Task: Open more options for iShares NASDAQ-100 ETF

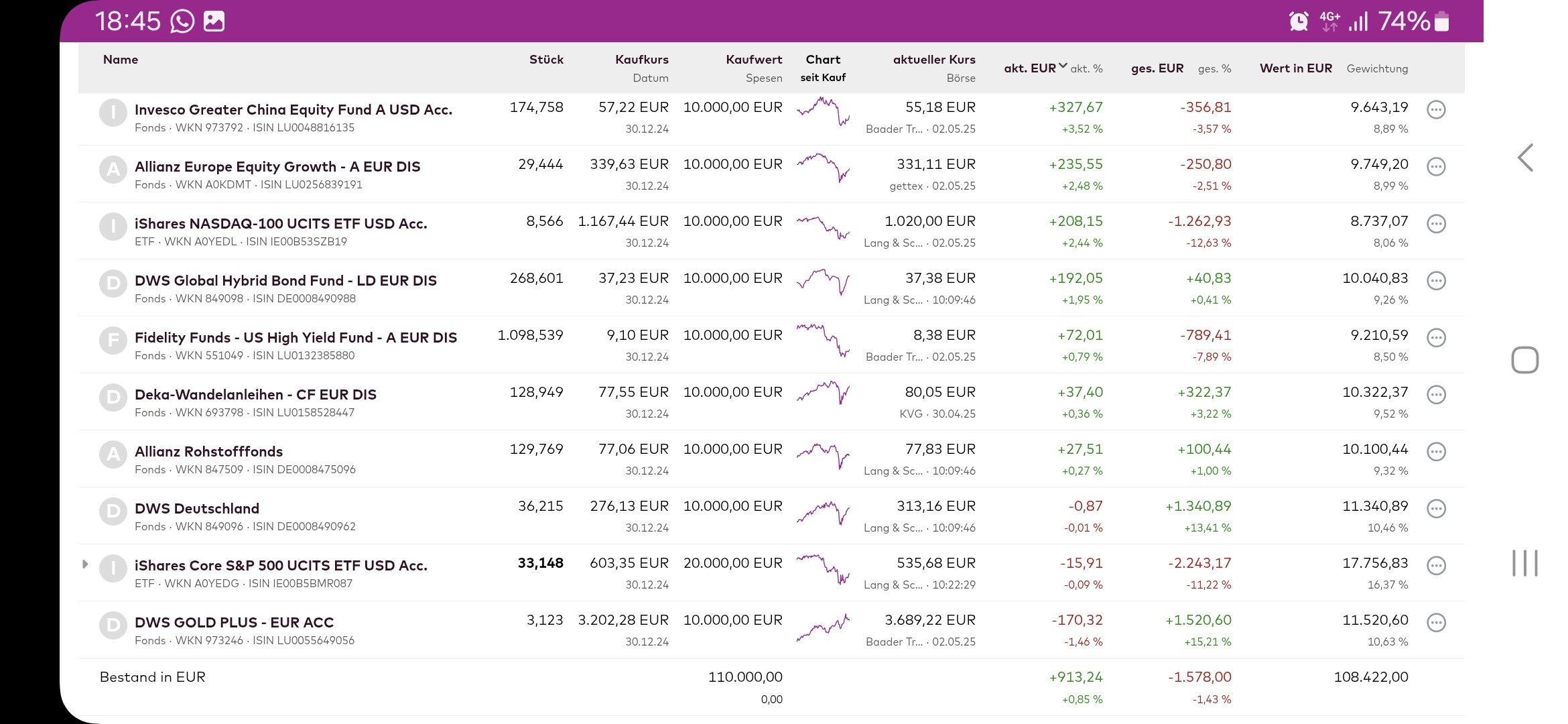Action: coord(1436,224)
